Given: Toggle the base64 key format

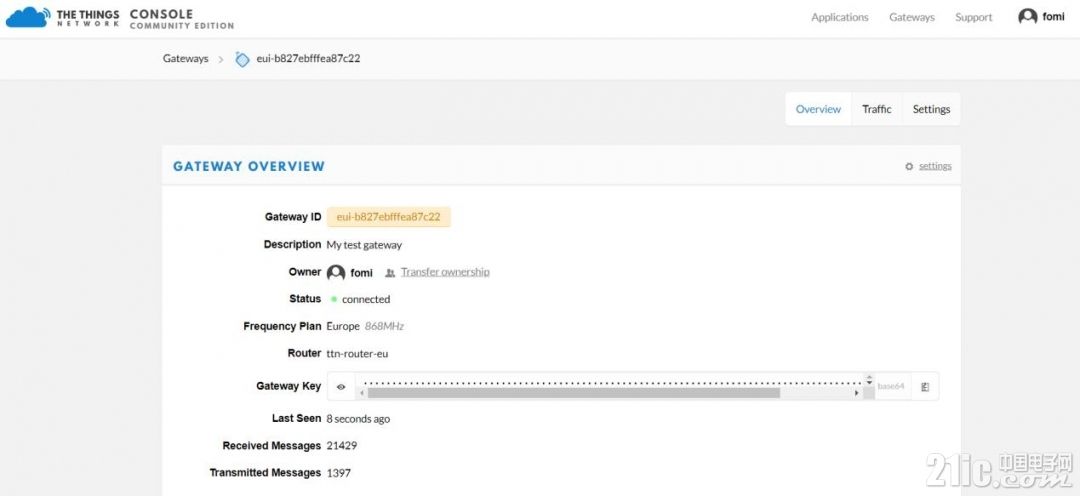Looking at the screenshot, I should [x=891, y=386].
